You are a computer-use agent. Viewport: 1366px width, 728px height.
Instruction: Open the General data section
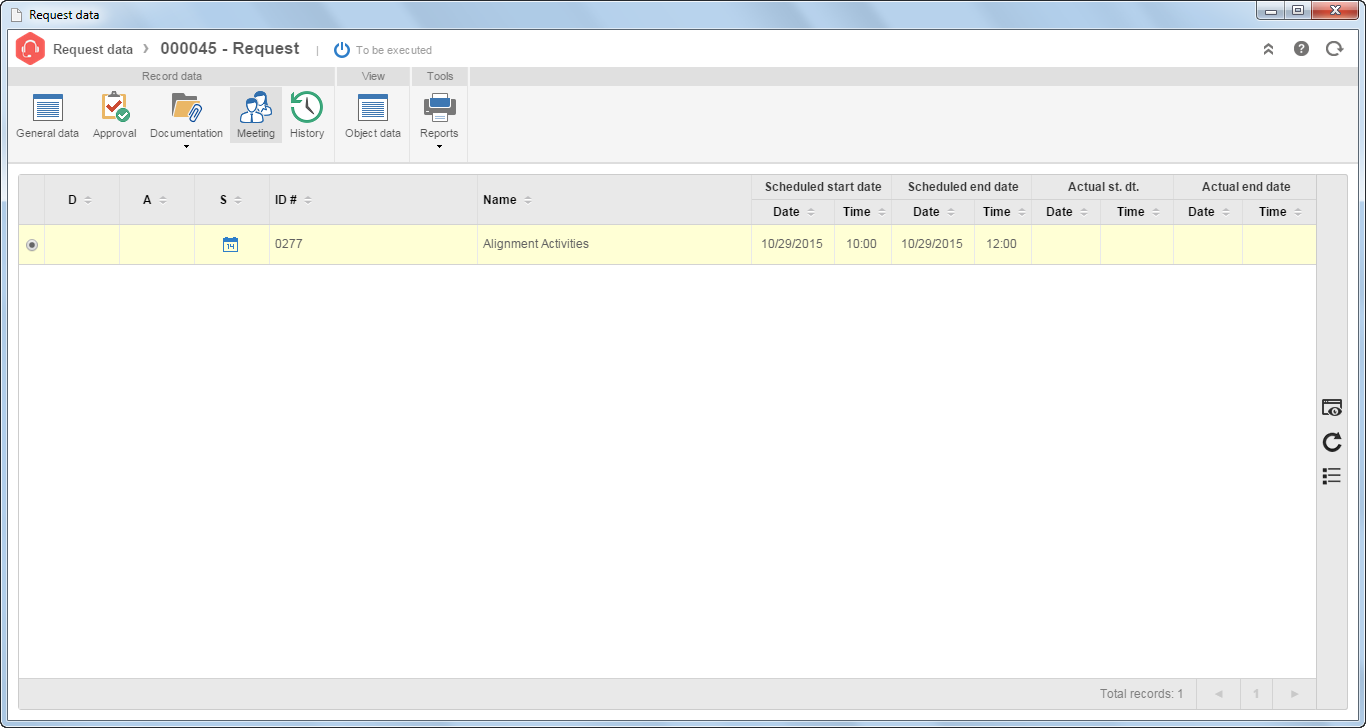(47, 116)
